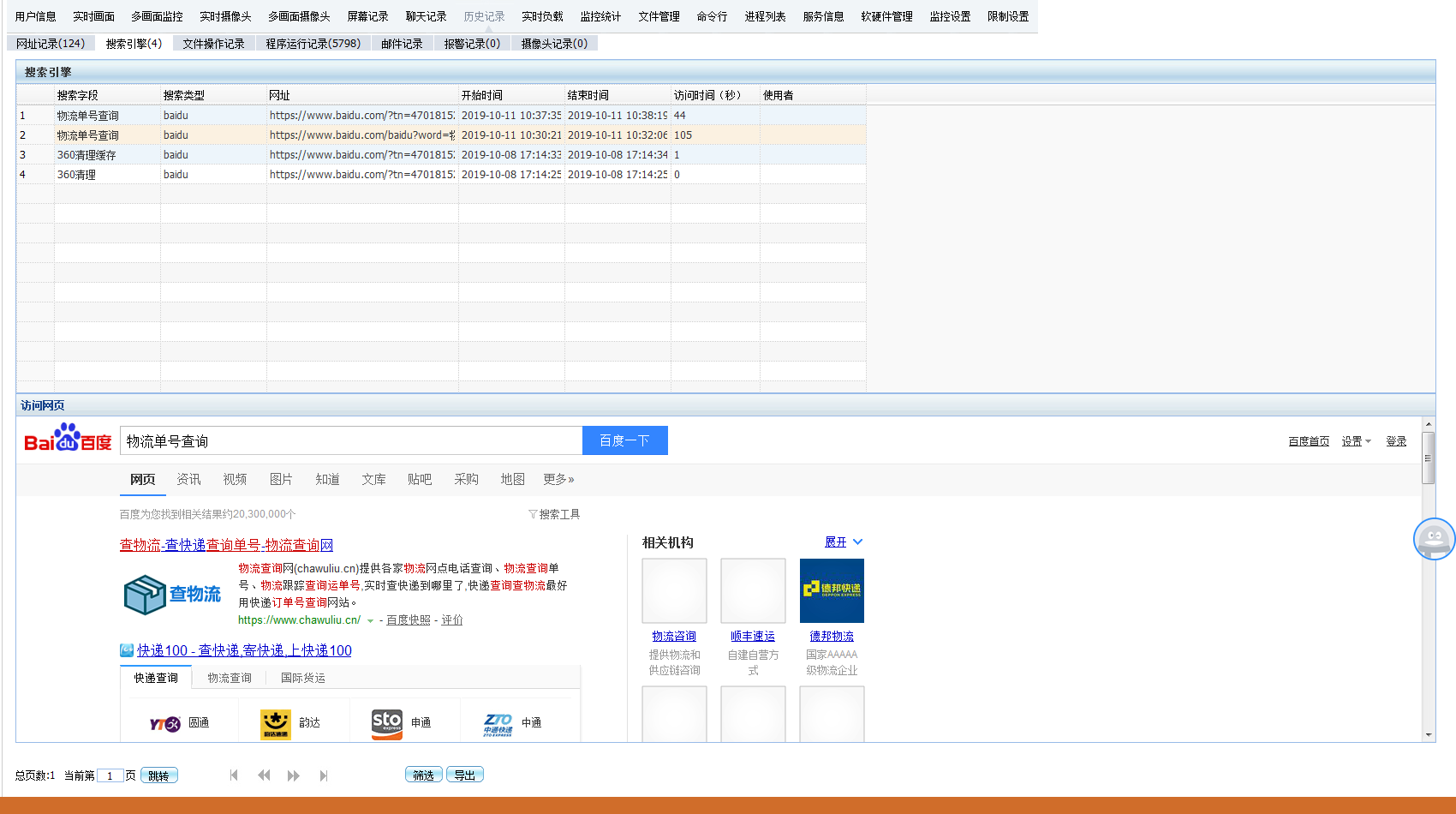Switch to 物流查询 tab in 快递100 widget
The height and width of the screenshot is (814, 1456).
click(230, 678)
